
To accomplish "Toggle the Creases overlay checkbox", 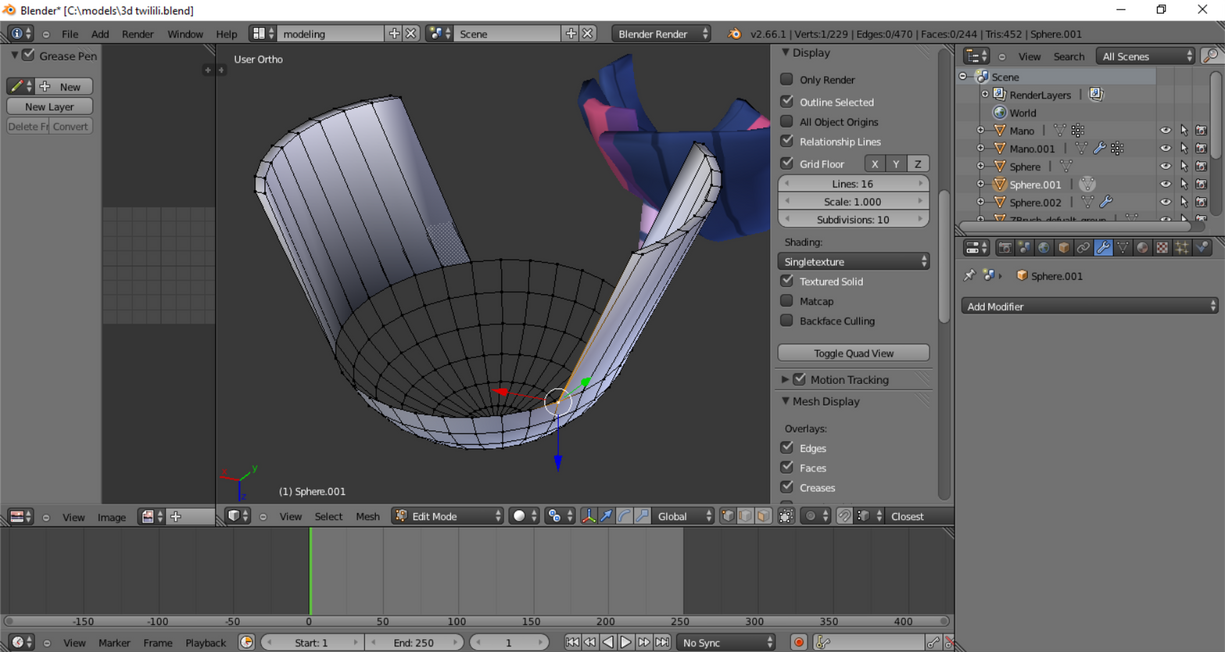I will pyautogui.click(x=787, y=487).
